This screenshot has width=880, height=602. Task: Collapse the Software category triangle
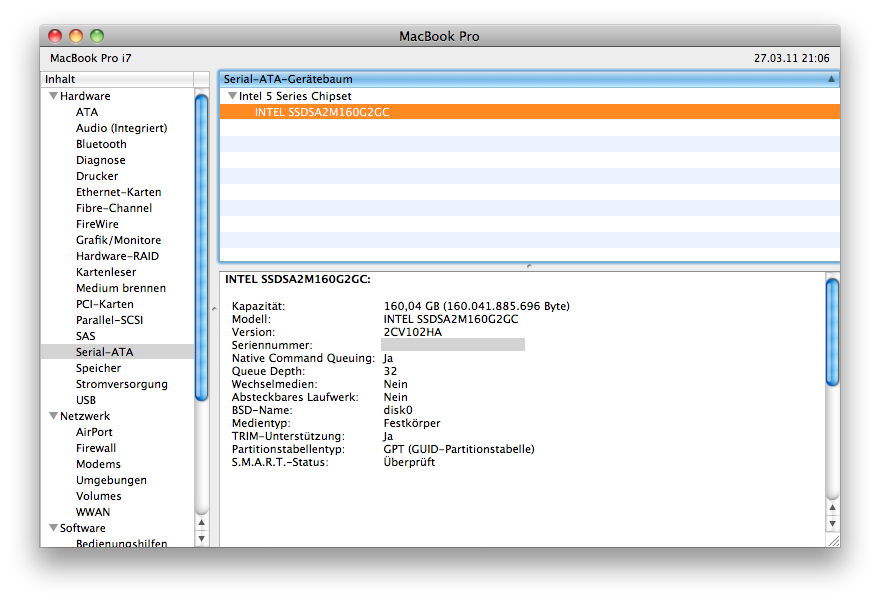pos(54,528)
